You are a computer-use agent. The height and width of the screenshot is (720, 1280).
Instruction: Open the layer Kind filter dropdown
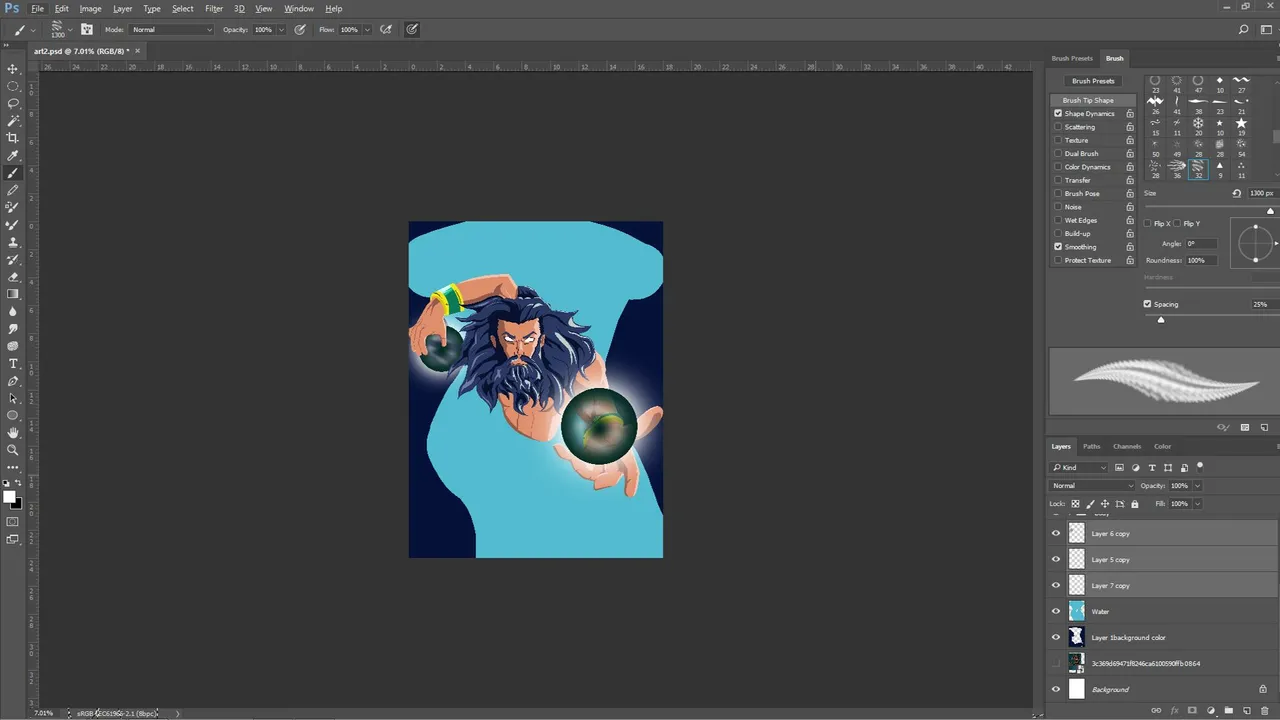[x=1079, y=468]
